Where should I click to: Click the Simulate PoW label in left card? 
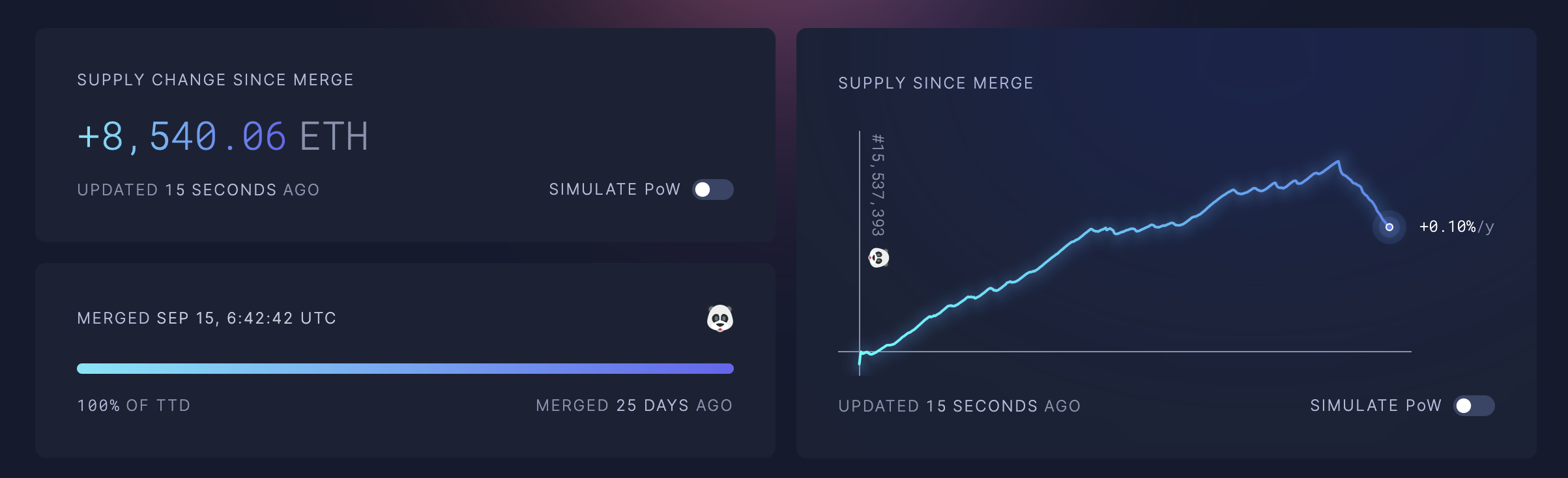click(x=615, y=190)
